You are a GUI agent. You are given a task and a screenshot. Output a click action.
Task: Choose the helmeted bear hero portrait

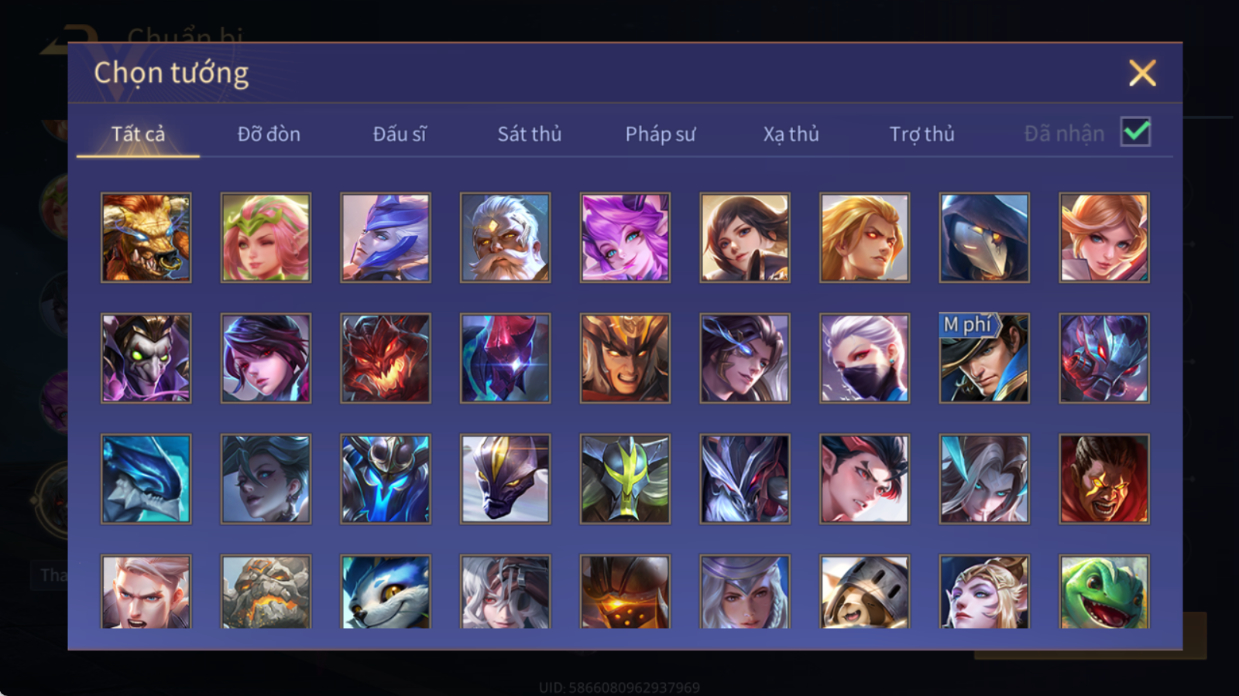click(x=864, y=592)
